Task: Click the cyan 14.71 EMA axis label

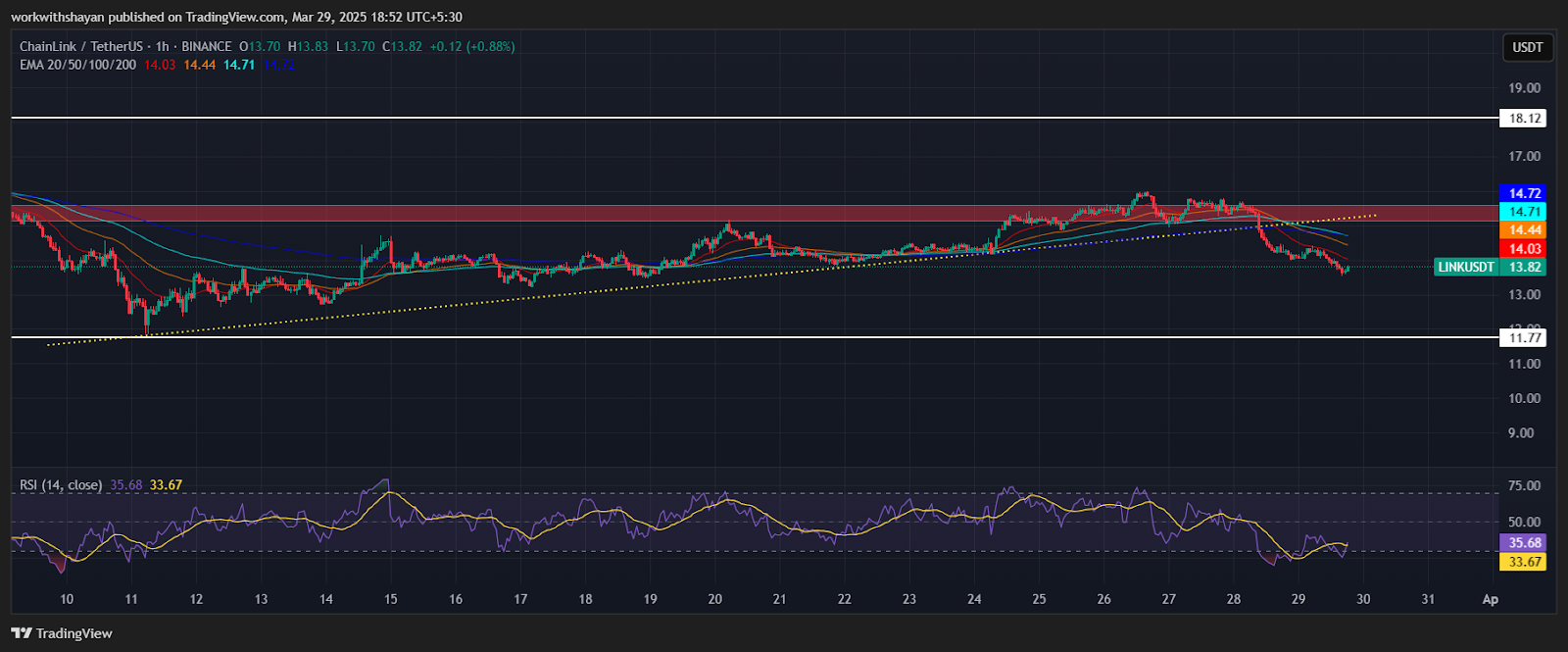Action: [1524, 212]
